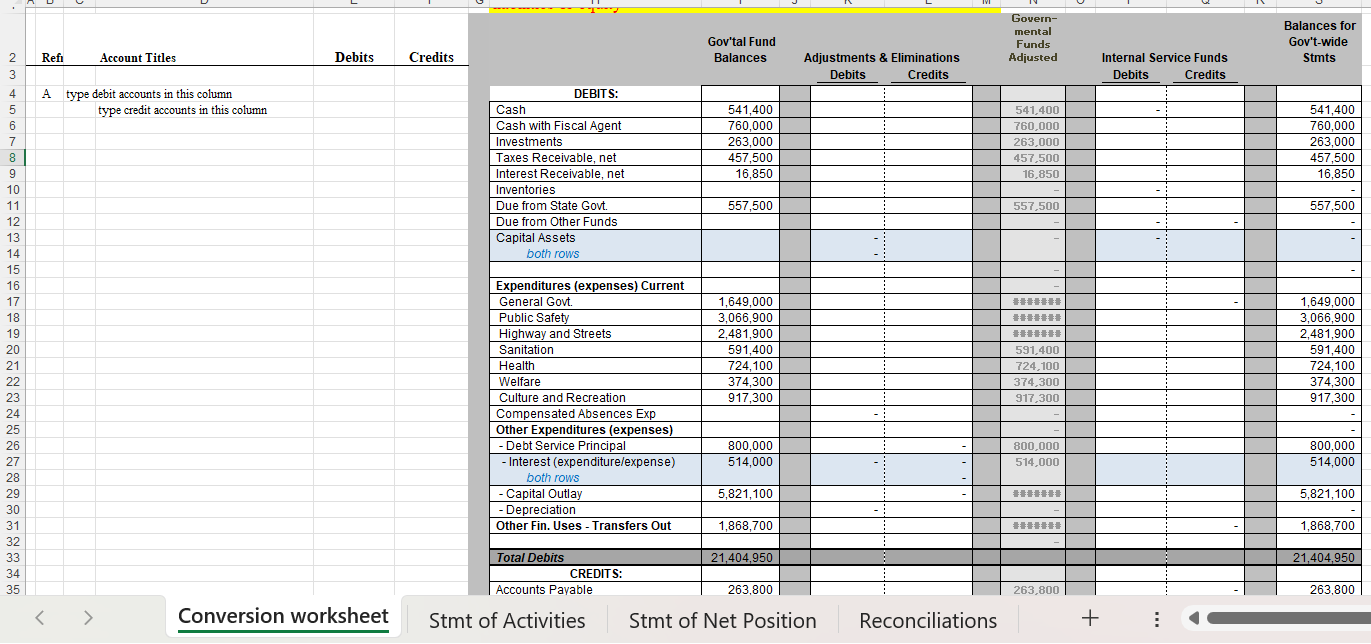The width and height of the screenshot is (1371, 644).
Task: Click the 'both rows' blue italic label
Action: click(553, 253)
